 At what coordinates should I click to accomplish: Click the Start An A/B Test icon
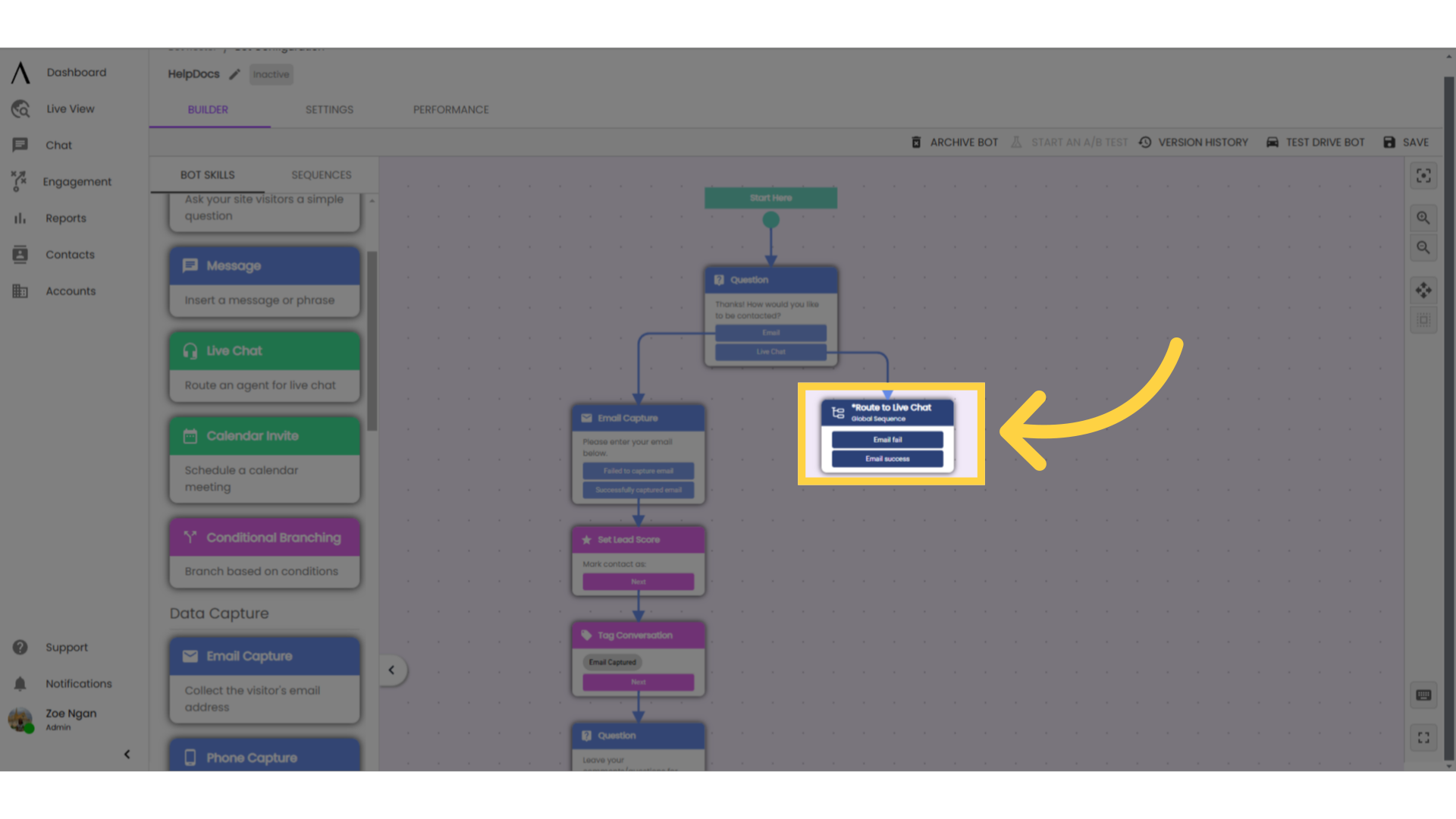coord(1018,142)
